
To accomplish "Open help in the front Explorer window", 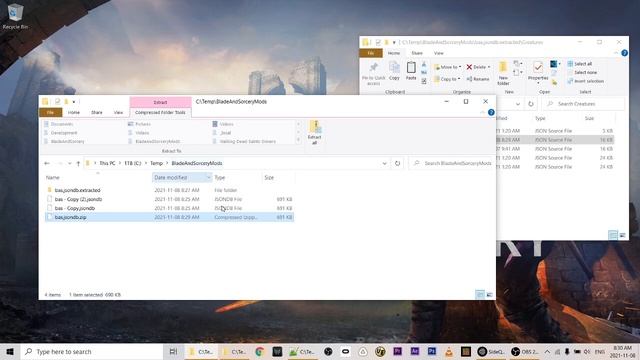I will [491, 112].
